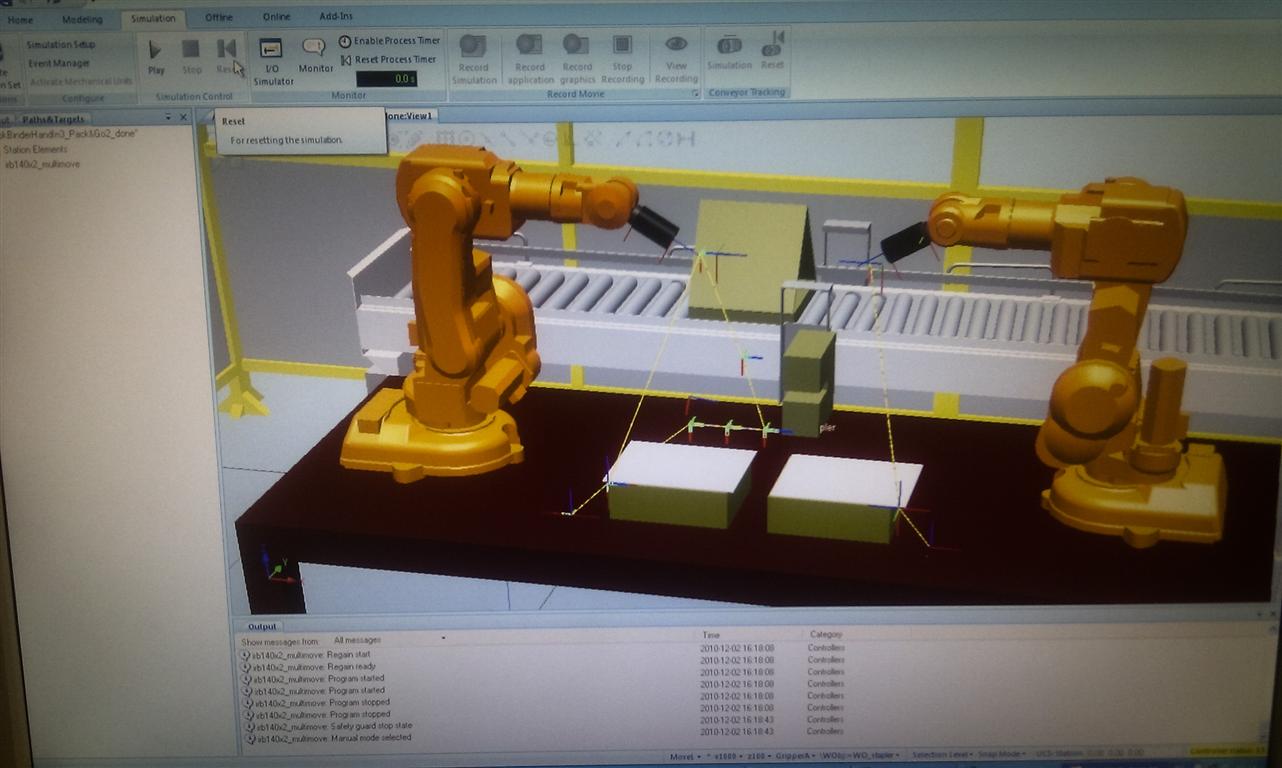The image size is (1282, 768).
Task: Open the I/O Simulator
Action: coord(271,61)
